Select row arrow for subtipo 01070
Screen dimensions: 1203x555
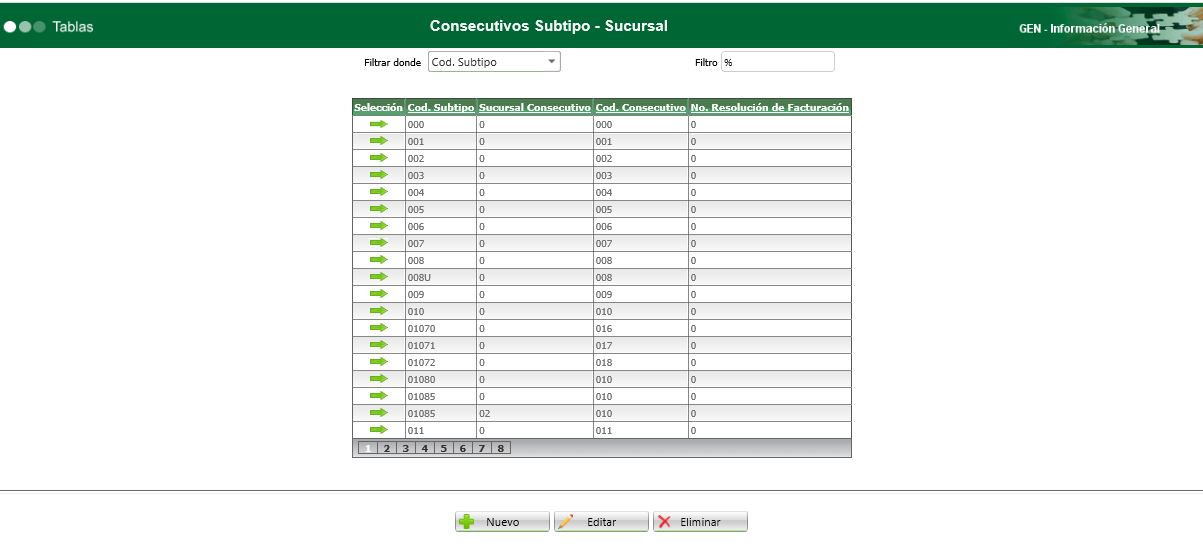coord(378,328)
